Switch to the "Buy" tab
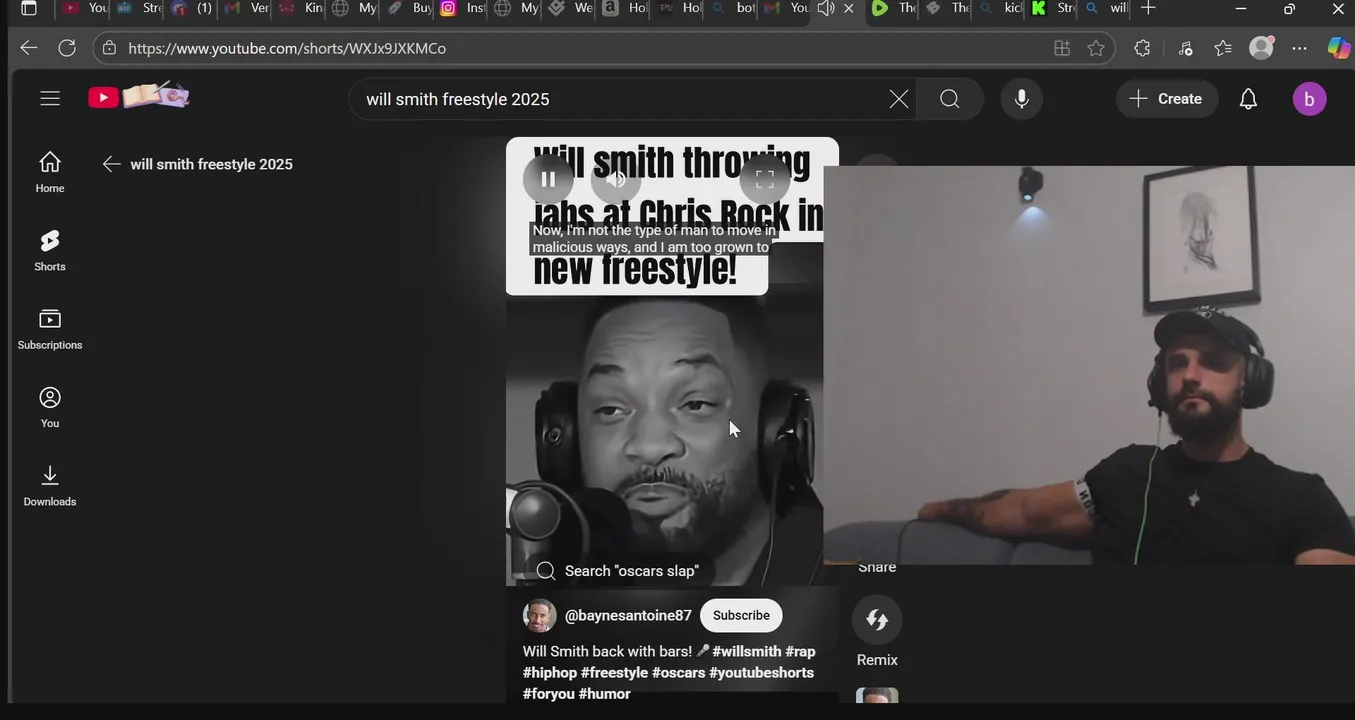 (408, 8)
